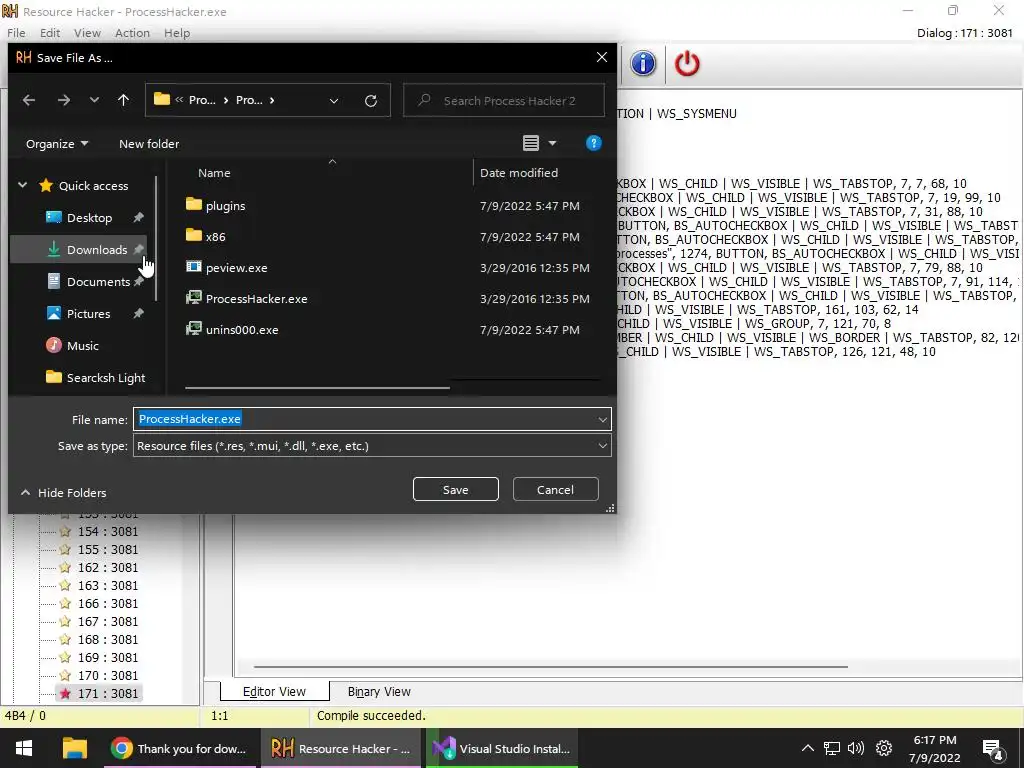Open the Windows Start menu
The width and height of the screenshot is (1024, 768).
click(24, 748)
